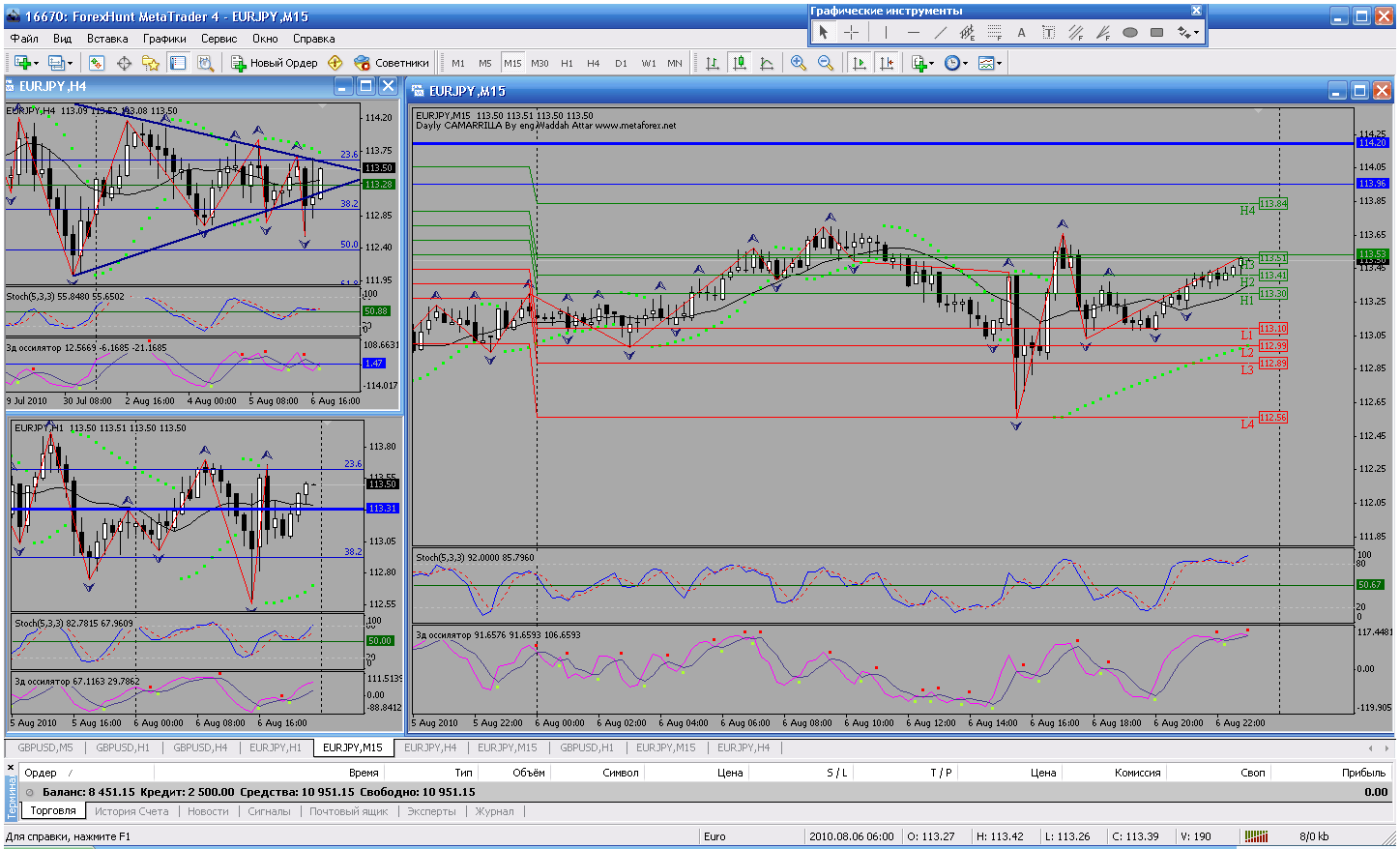This screenshot has height=849, width=1400.
Task: Open the Новости terminal tab
Action: (x=208, y=811)
